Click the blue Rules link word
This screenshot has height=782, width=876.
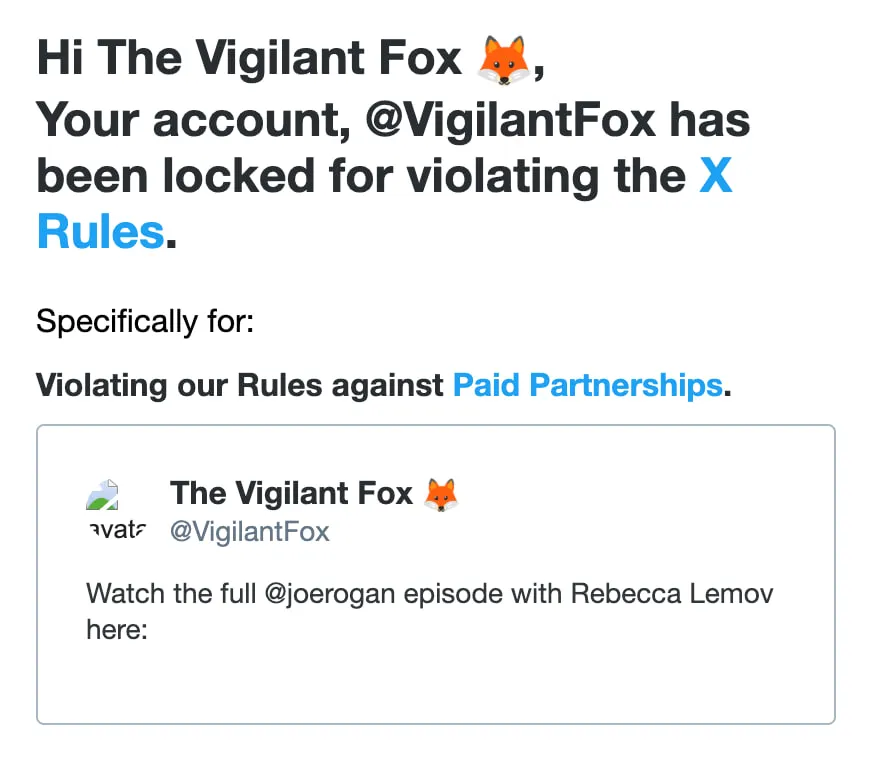[x=100, y=233]
